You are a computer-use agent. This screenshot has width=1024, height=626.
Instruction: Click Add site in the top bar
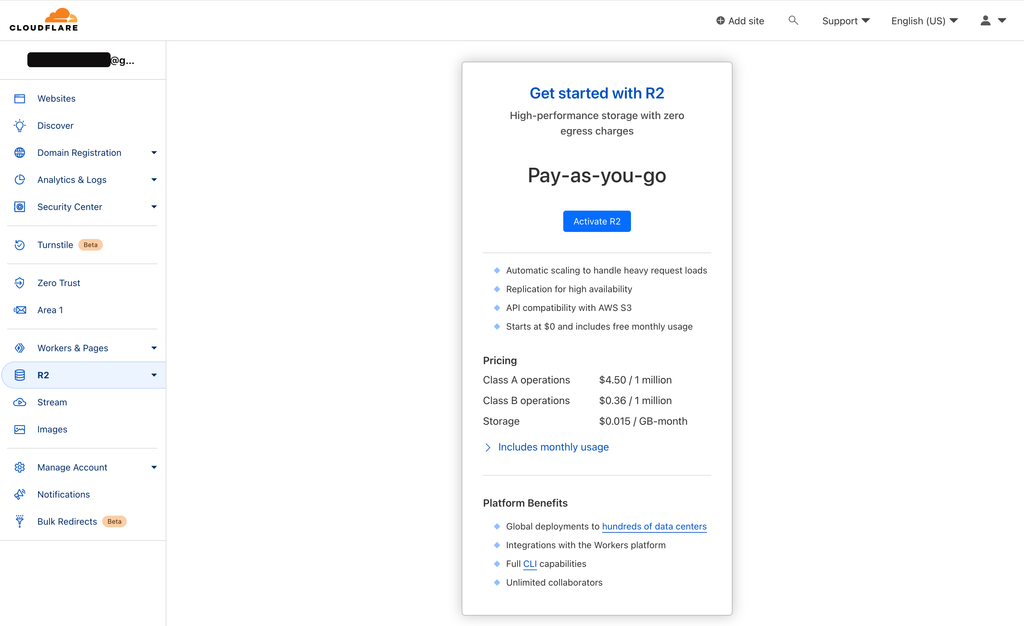[x=740, y=19]
